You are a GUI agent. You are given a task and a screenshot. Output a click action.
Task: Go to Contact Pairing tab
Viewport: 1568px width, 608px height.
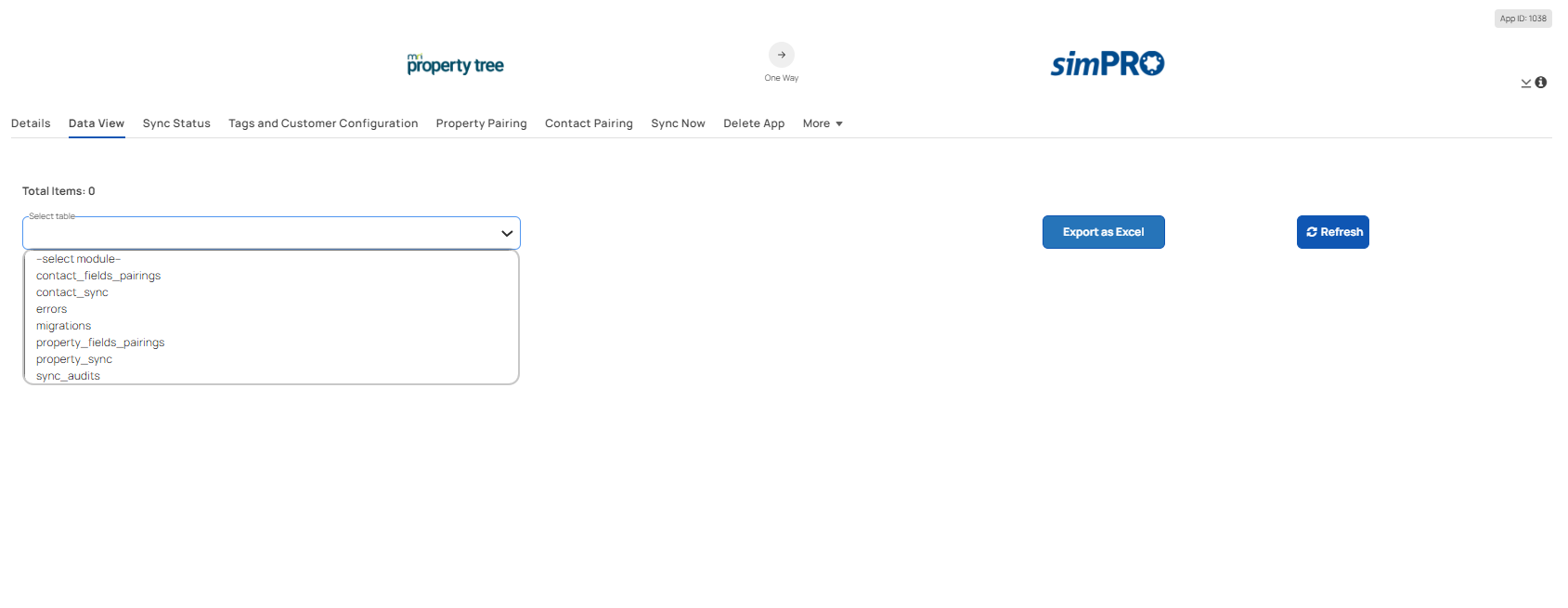pos(589,123)
